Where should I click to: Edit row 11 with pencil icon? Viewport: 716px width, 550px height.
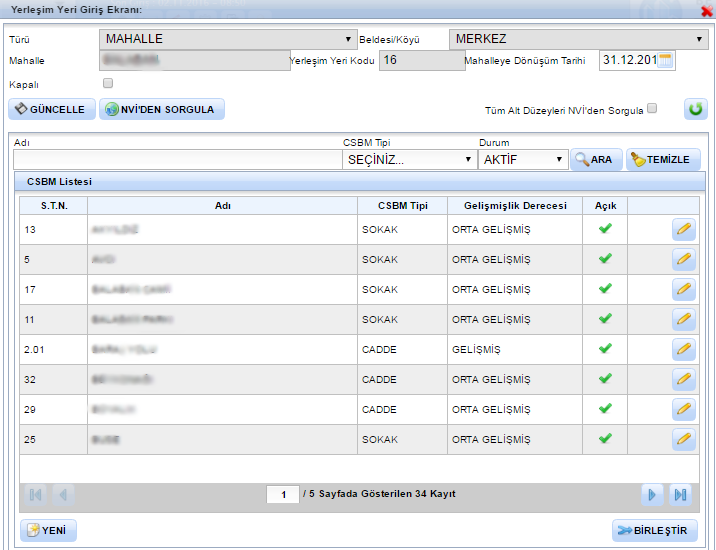(684, 319)
